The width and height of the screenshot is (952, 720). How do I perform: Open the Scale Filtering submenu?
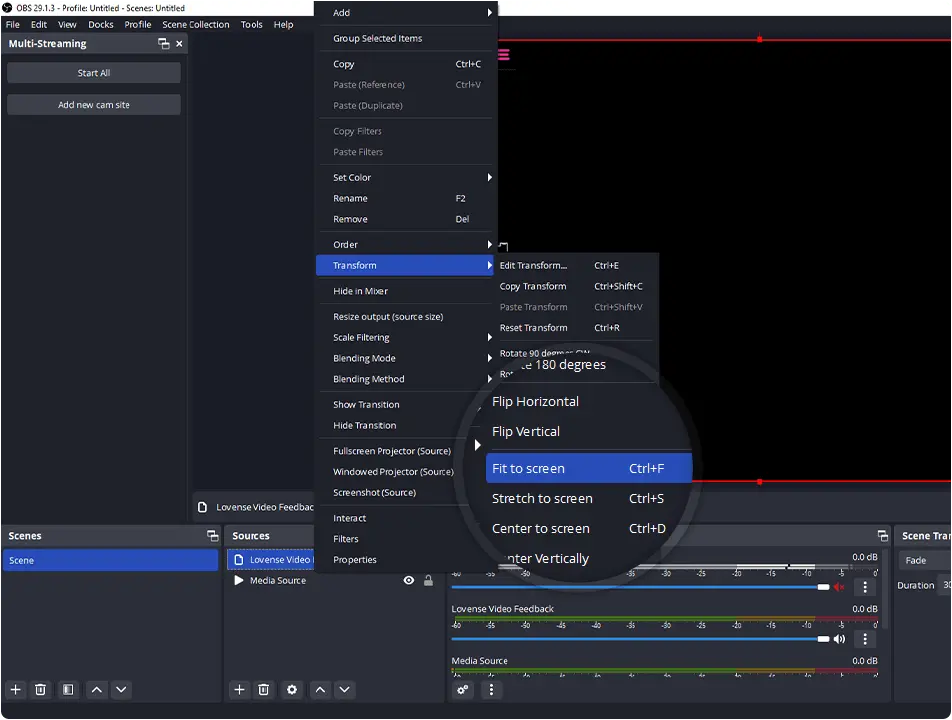click(x=404, y=338)
